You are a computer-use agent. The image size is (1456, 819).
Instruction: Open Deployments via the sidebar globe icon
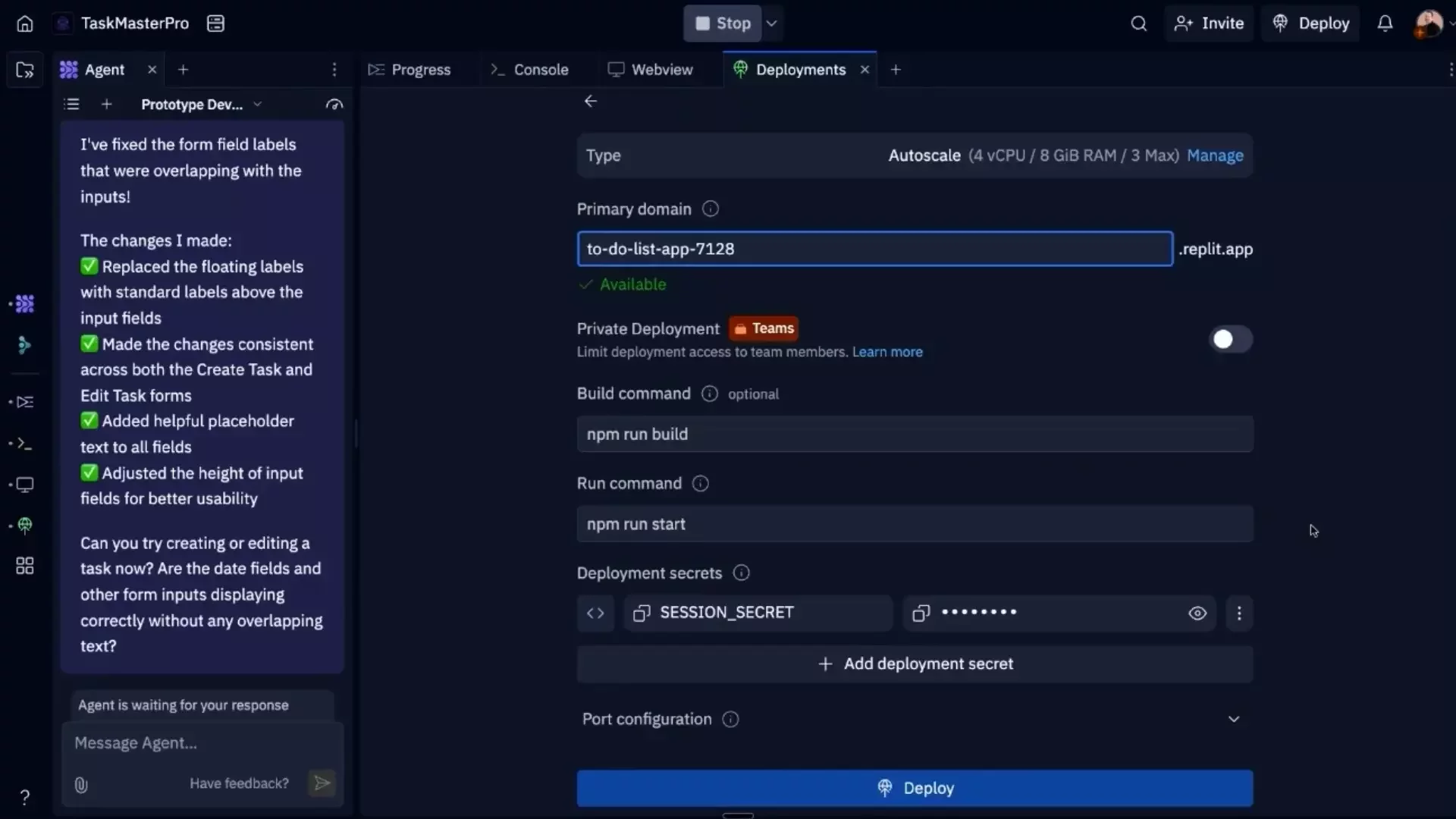pos(24,525)
